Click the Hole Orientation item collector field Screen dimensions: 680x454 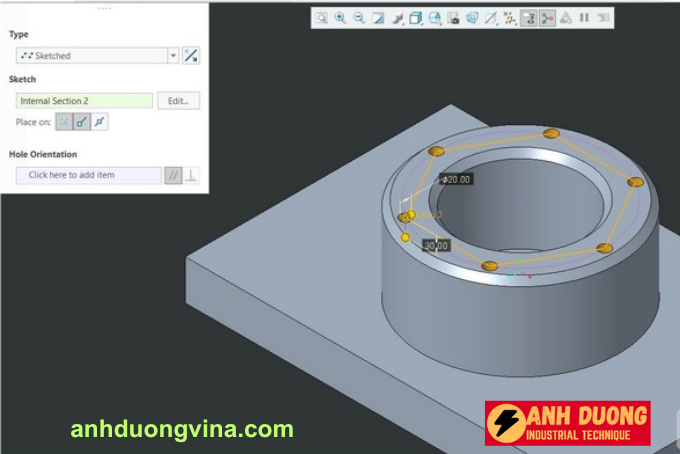(x=88, y=175)
